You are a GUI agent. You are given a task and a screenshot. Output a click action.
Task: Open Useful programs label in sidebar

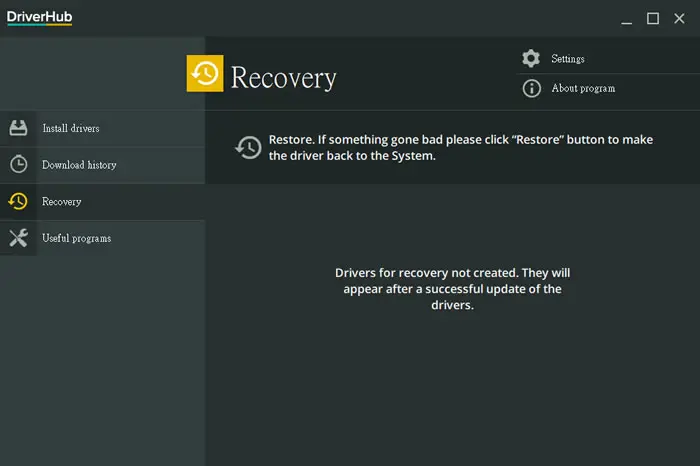click(x=76, y=238)
